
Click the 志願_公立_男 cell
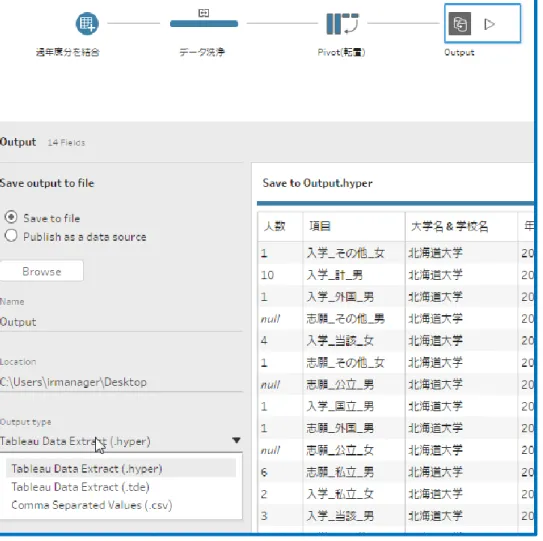point(354,384)
